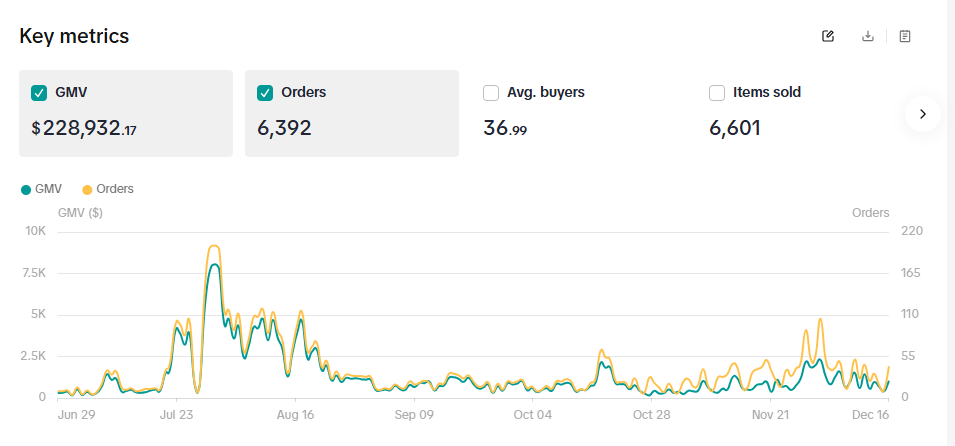Enable the Avg. buyers checkbox
Screen dimensions: 955x446
(x=491, y=93)
